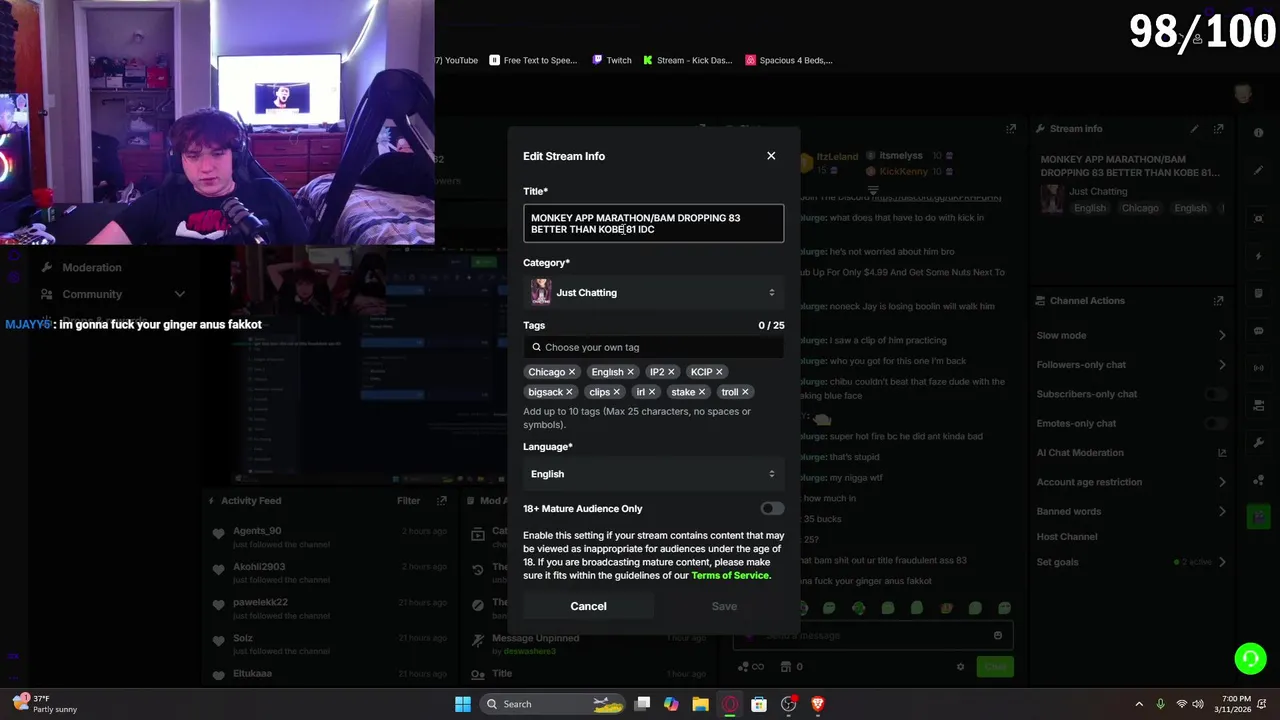The image size is (1280, 720).
Task: Click the info icon in right sidebar
Action: pyautogui.click(x=1258, y=133)
